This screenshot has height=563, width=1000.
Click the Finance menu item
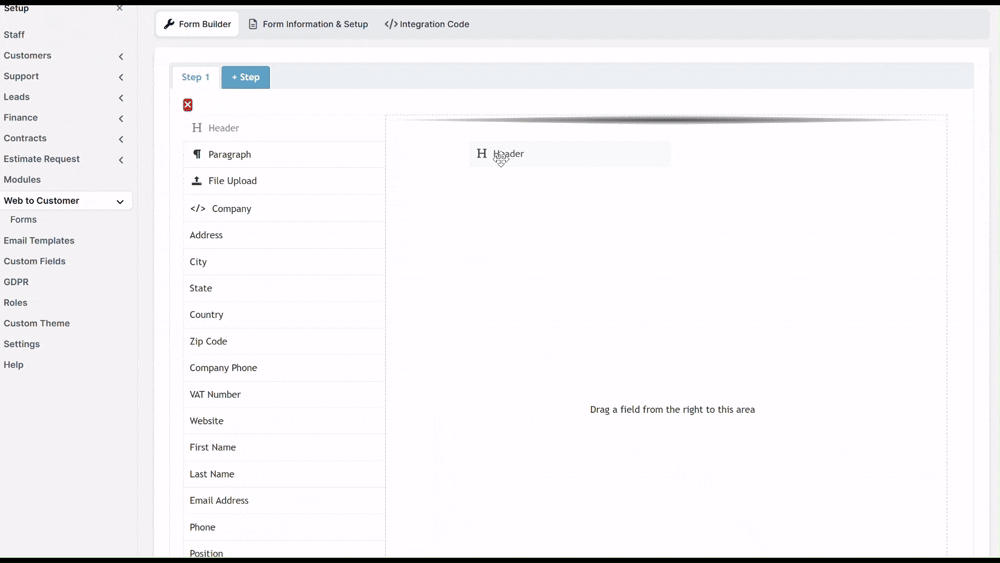(x=20, y=117)
